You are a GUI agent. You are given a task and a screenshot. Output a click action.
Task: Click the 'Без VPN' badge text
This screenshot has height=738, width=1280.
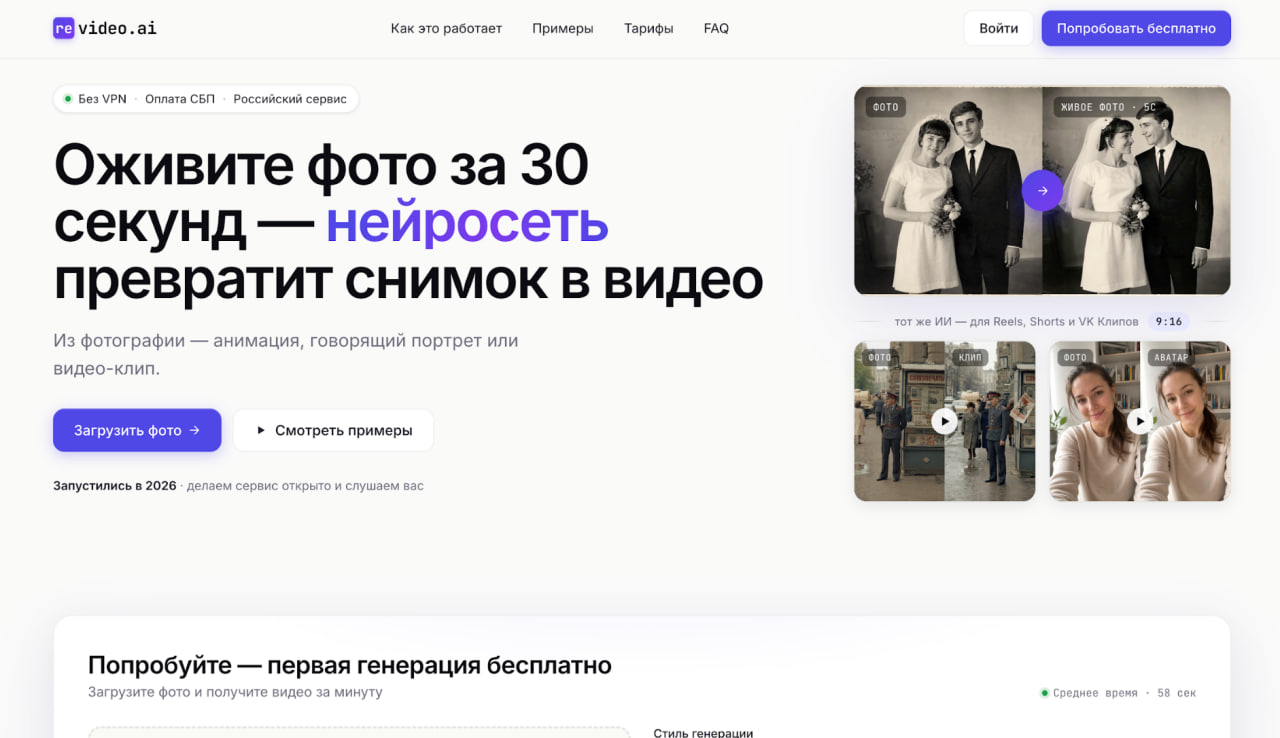102,99
